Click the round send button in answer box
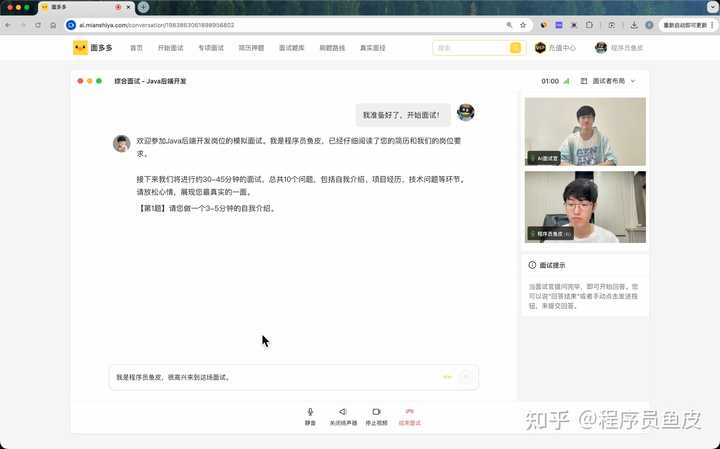This screenshot has width=720, height=449. pyautogui.click(x=466, y=377)
